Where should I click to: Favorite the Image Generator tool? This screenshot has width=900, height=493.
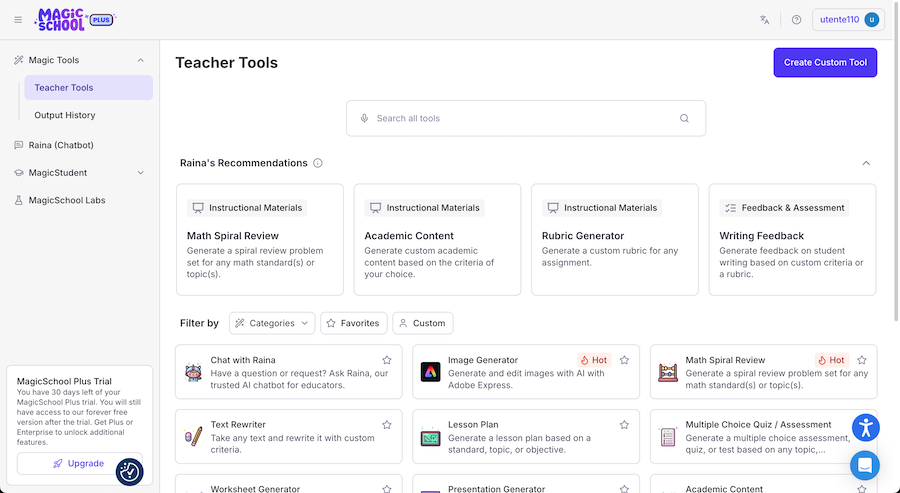(624, 360)
